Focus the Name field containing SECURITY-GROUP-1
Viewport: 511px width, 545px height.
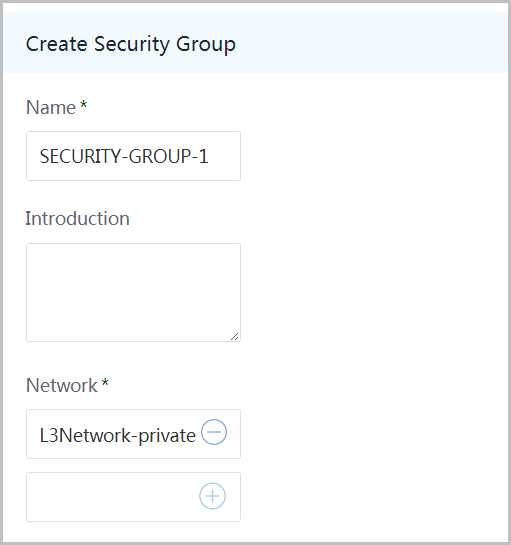coord(133,156)
